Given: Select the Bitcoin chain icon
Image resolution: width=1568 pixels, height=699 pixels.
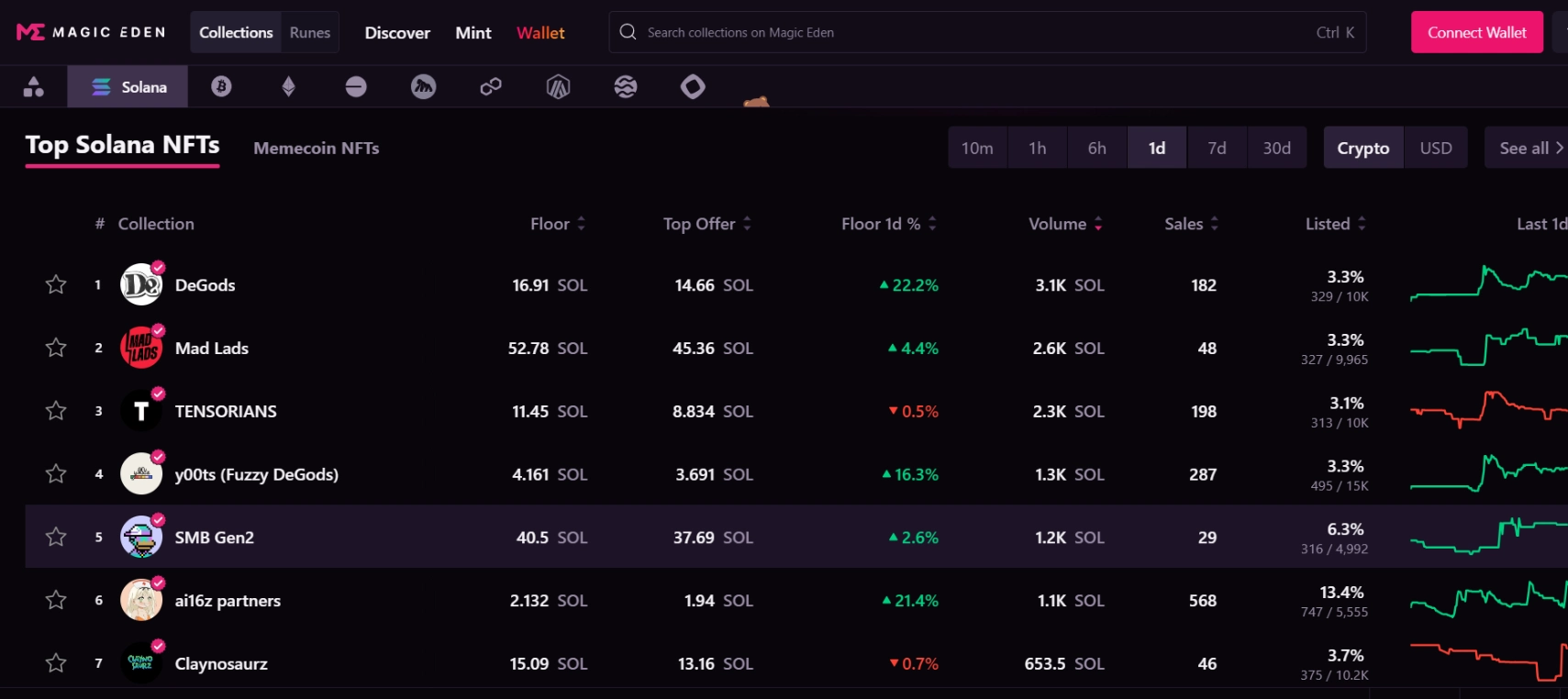Looking at the screenshot, I should click(221, 86).
